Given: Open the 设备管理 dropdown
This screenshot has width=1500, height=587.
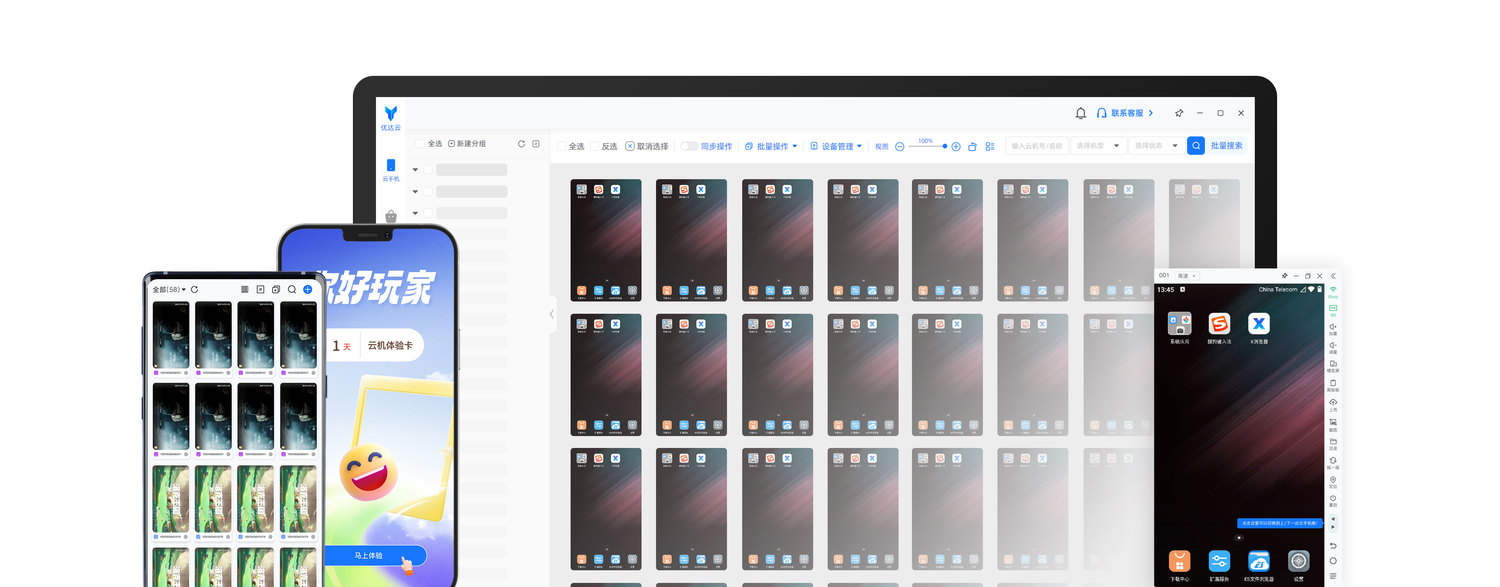Looking at the screenshot, I should pyautogui.click(x=836, y=146).
